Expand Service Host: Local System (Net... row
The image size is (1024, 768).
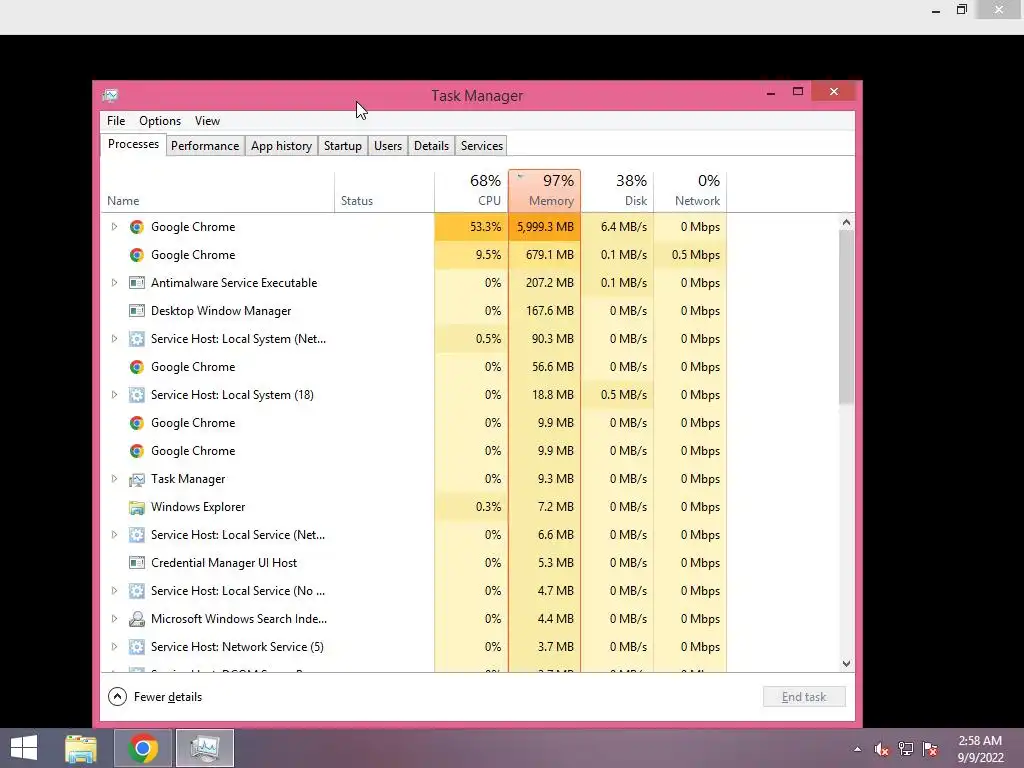tap(114, 339)
